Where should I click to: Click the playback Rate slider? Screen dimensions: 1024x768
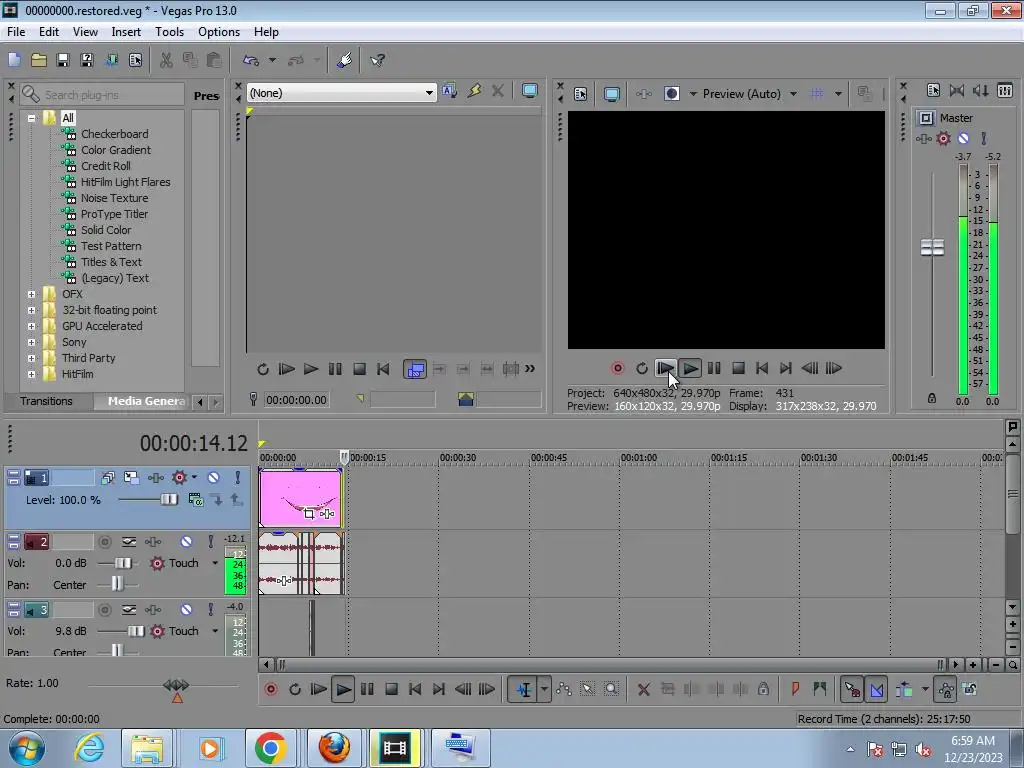[176, 686]
